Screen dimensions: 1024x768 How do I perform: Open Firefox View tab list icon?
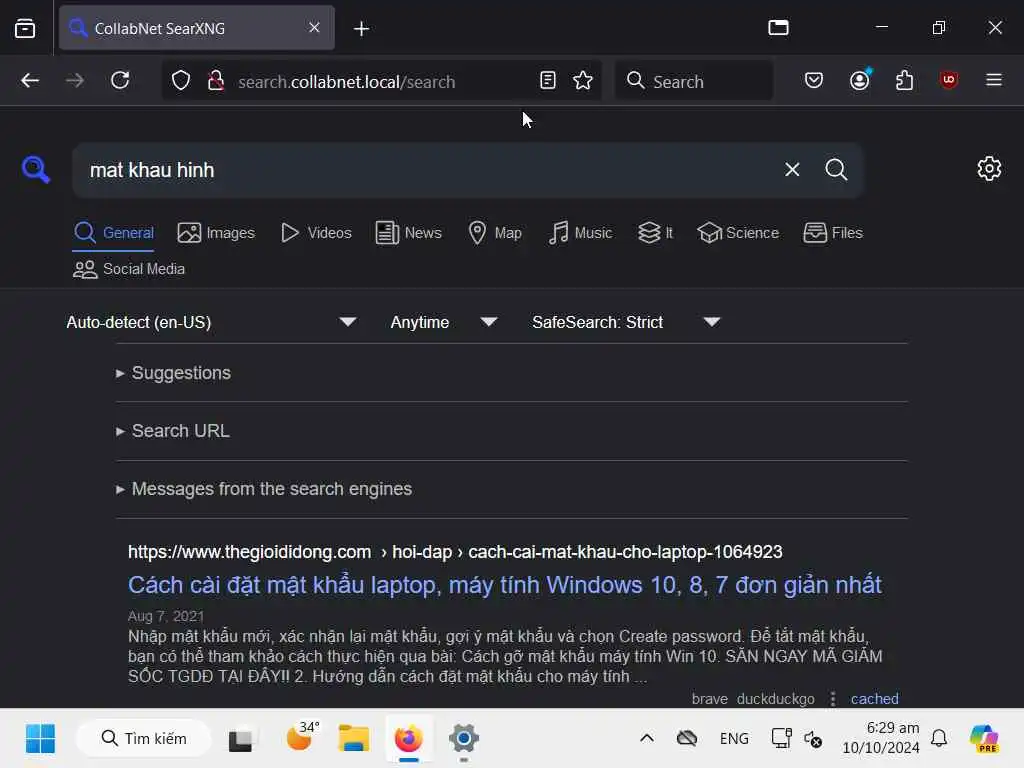25,28
